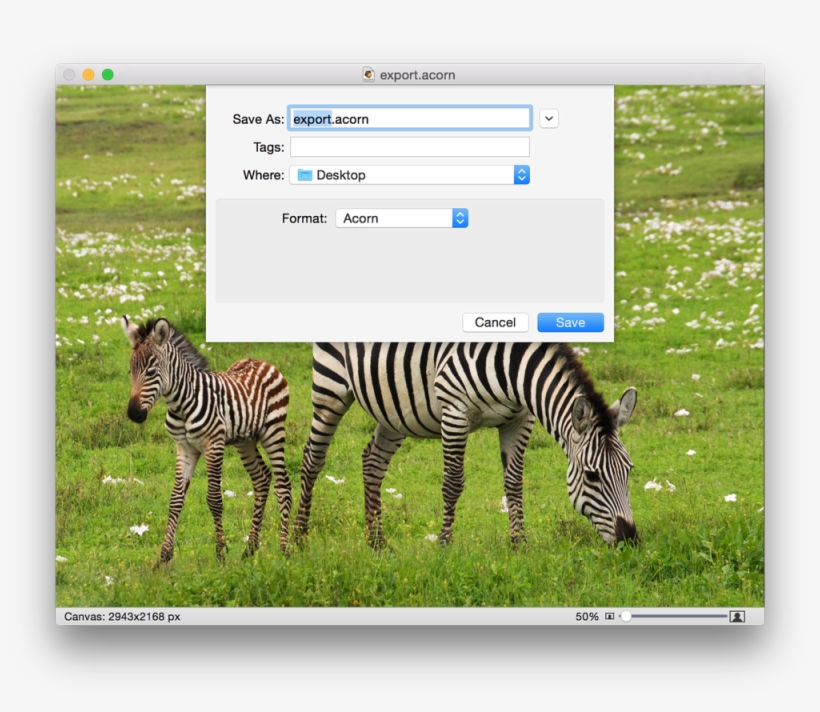
Task: Click the 50% zoom percentage label
Action: [587, 617]
